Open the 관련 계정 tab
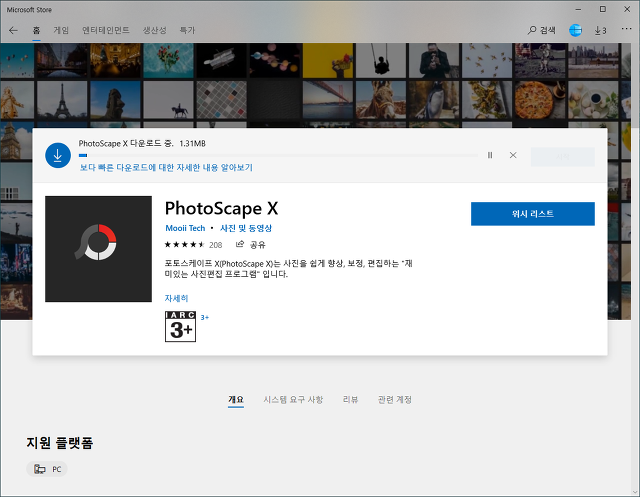 tap(395, 399)
